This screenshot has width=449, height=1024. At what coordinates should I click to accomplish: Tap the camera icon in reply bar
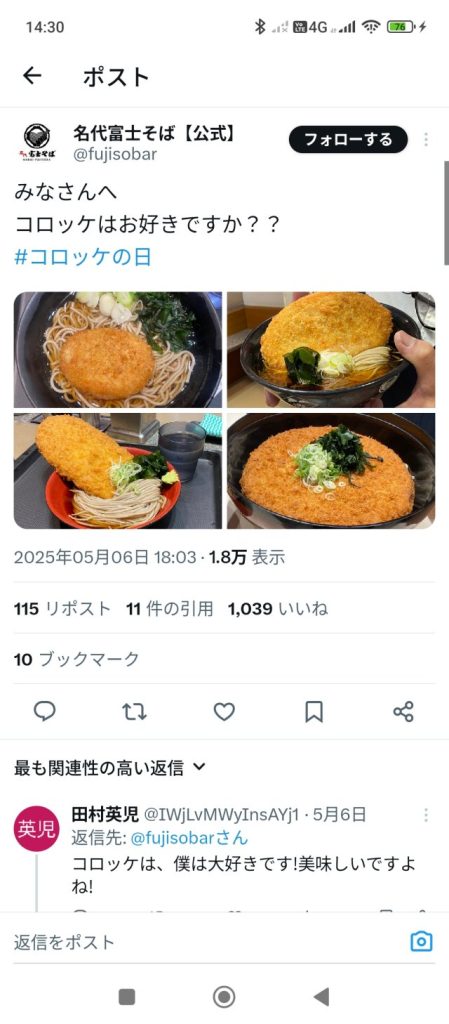(x=422, y=941)
